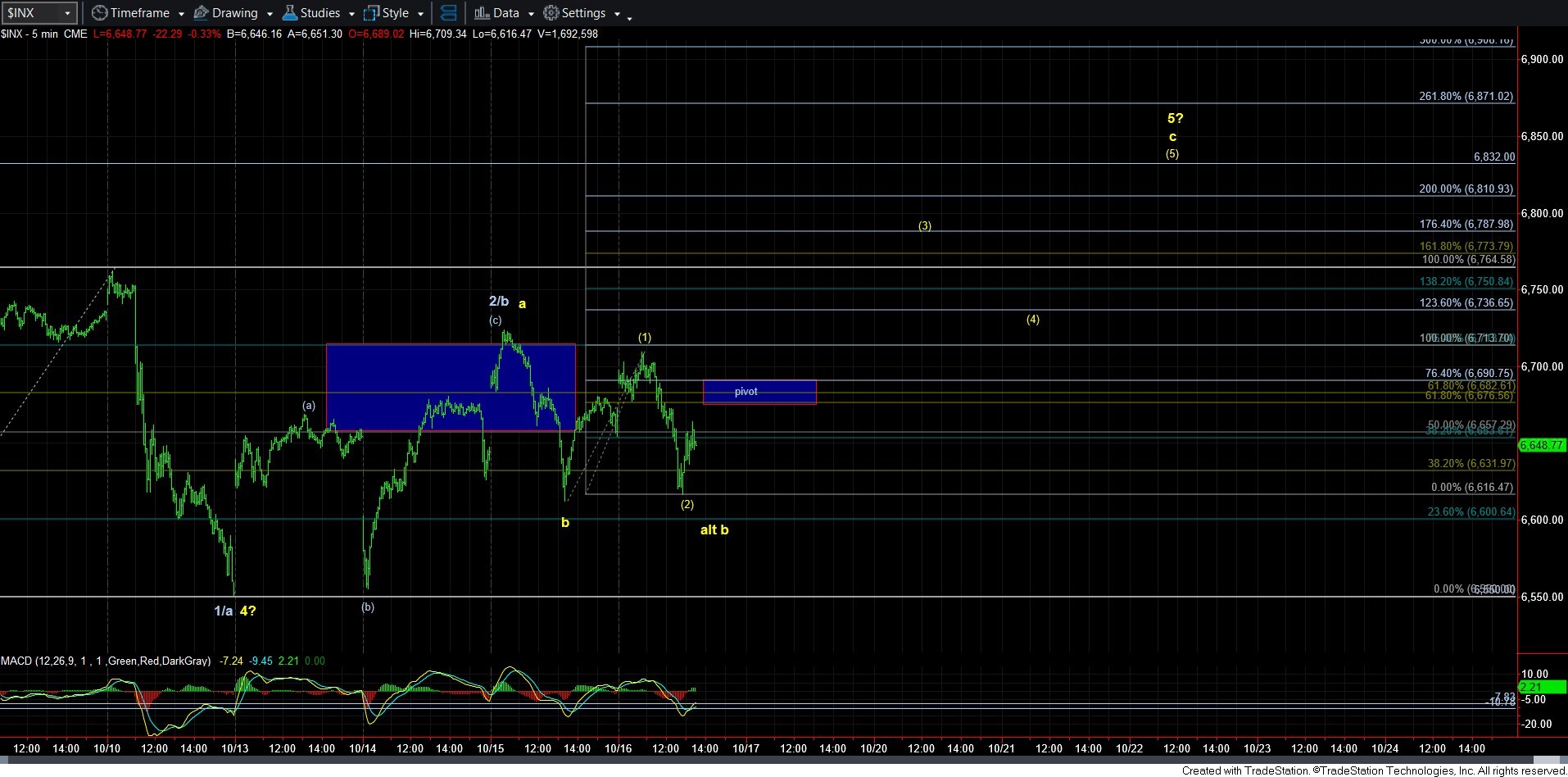Click the Timeframe clock icon

(99, 13)
